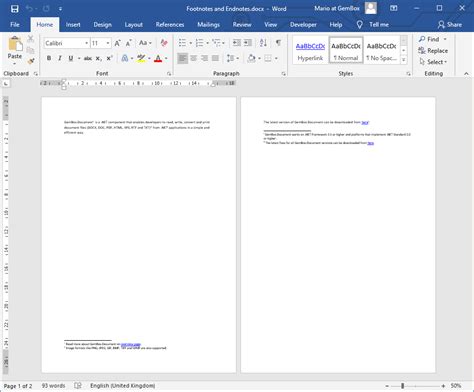Toggle Italic formatting
Screen dimensions: 474x392
60,58
